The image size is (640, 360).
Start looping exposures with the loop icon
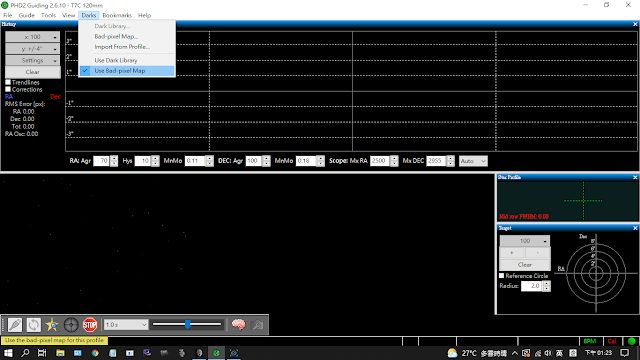[33, 325]
